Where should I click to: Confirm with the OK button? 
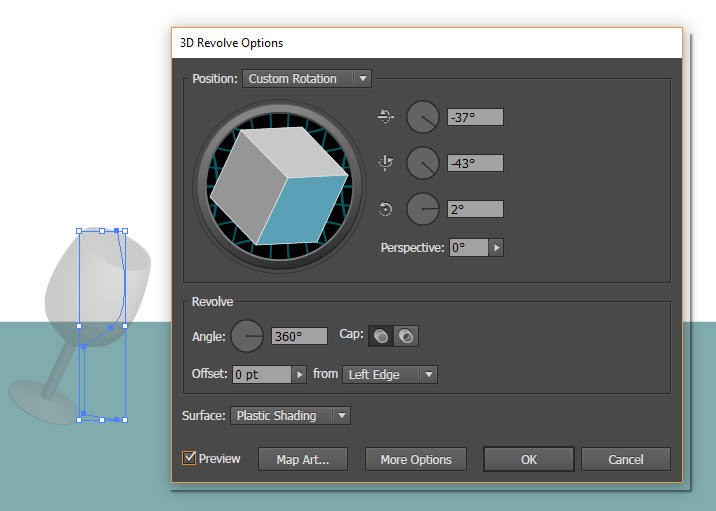(529, 459)
